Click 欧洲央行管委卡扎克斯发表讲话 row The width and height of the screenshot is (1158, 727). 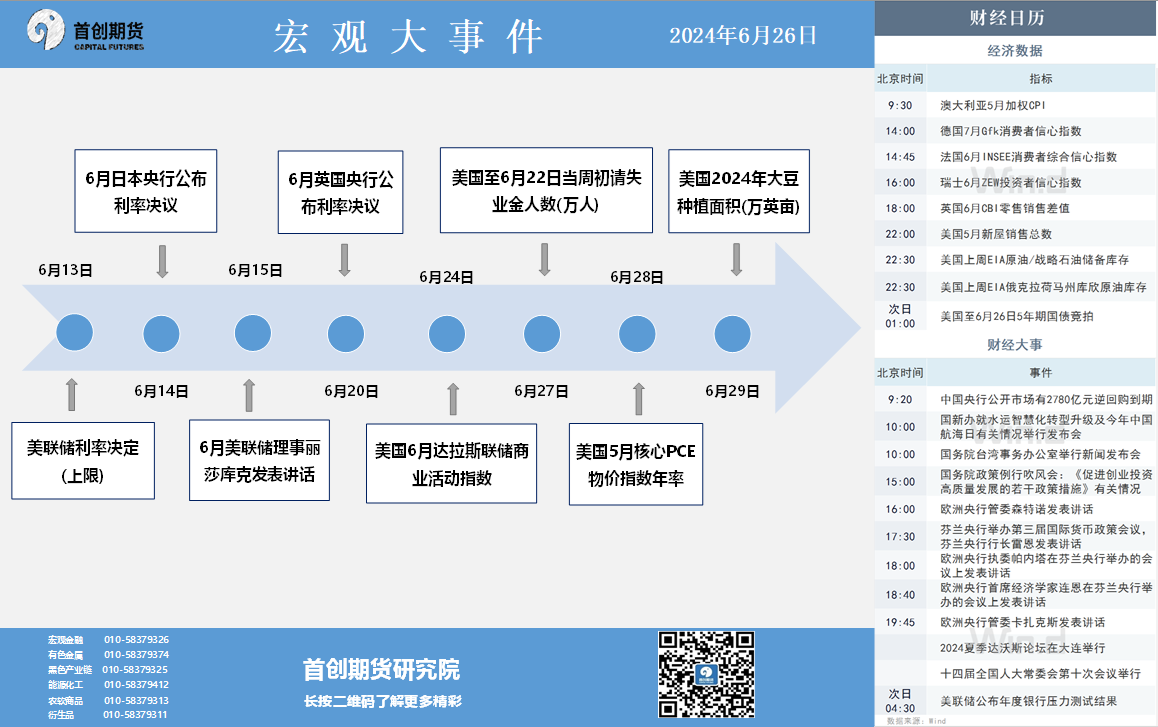coord(1015,622)
